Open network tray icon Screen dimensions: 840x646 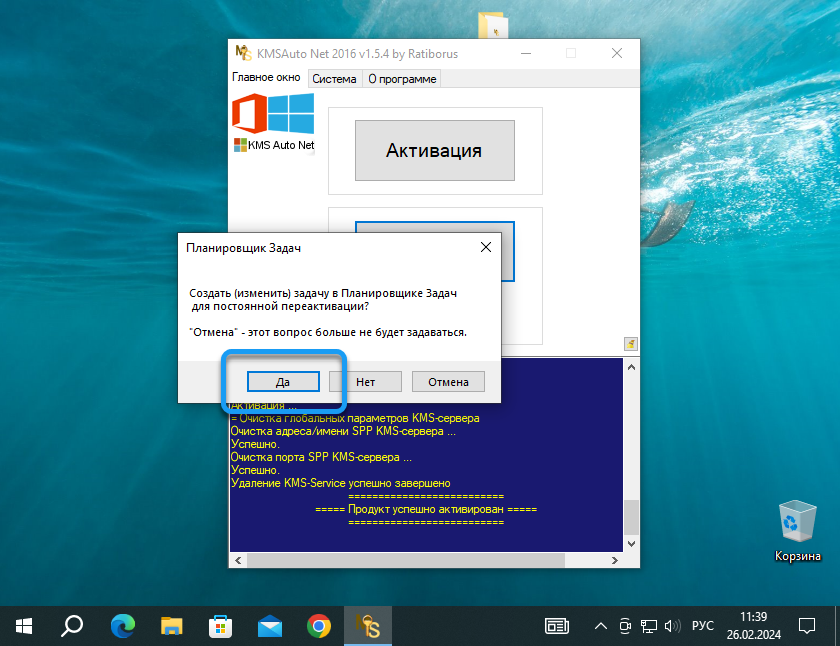[649, 626]
